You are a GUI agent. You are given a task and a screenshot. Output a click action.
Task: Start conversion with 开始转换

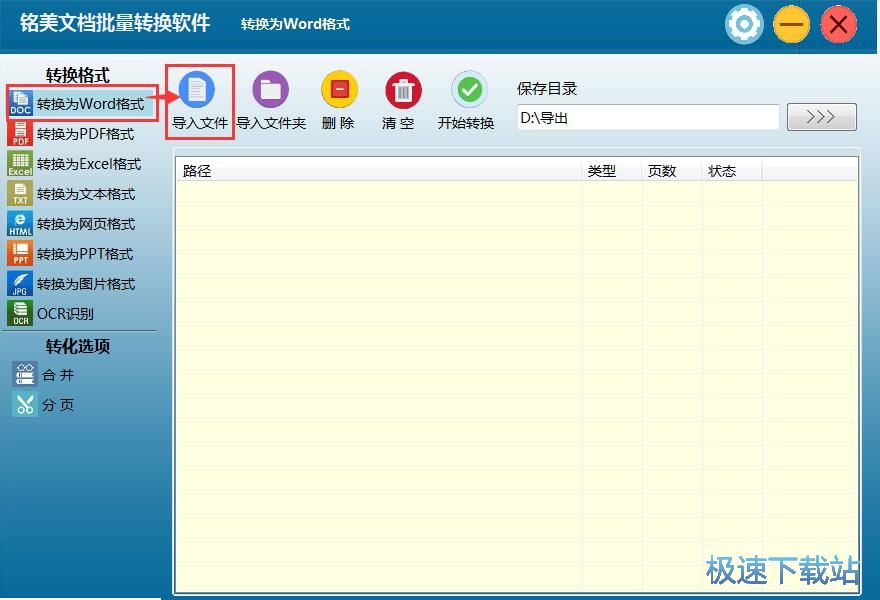tap(467, 102)
